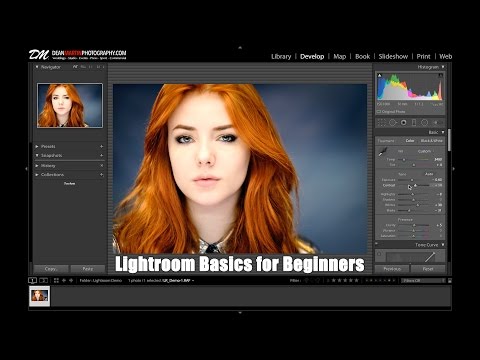
Task: Adjust the Exposure slider
Action: point(413,180)
